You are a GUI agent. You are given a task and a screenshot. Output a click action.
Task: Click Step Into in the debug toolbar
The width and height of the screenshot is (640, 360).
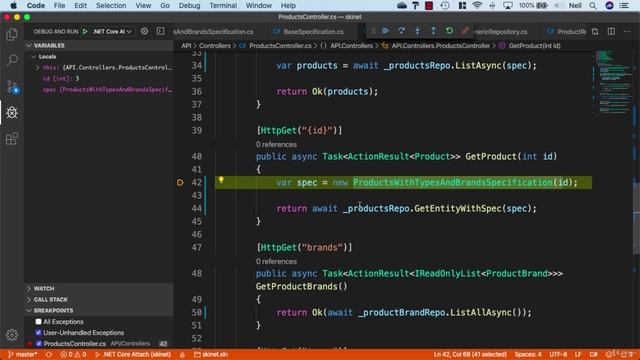[417, 31]
